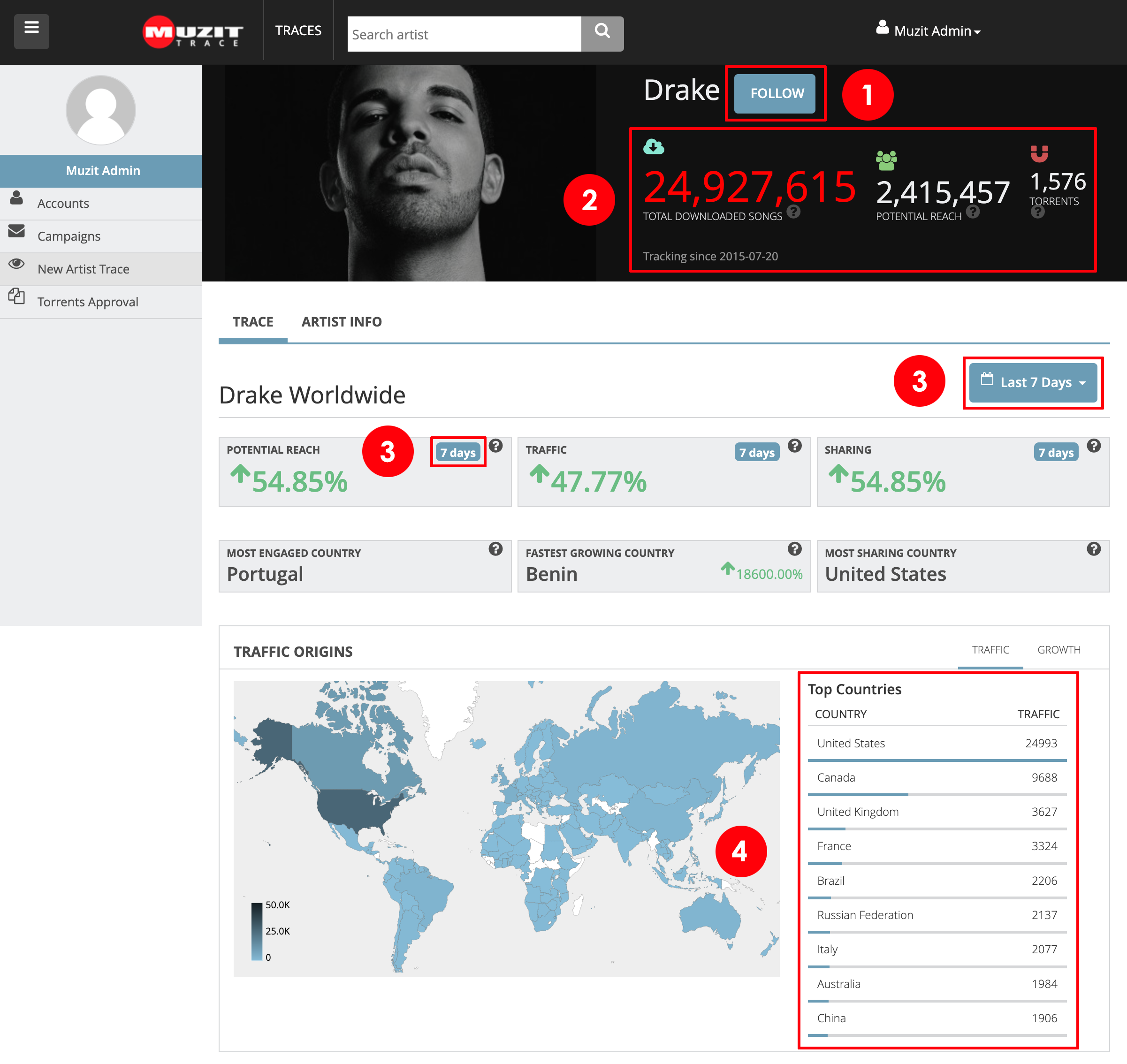Click calendar icon in Last 7 Days button
This screenshot has width=1127, height=1064.
coord(987,379)
